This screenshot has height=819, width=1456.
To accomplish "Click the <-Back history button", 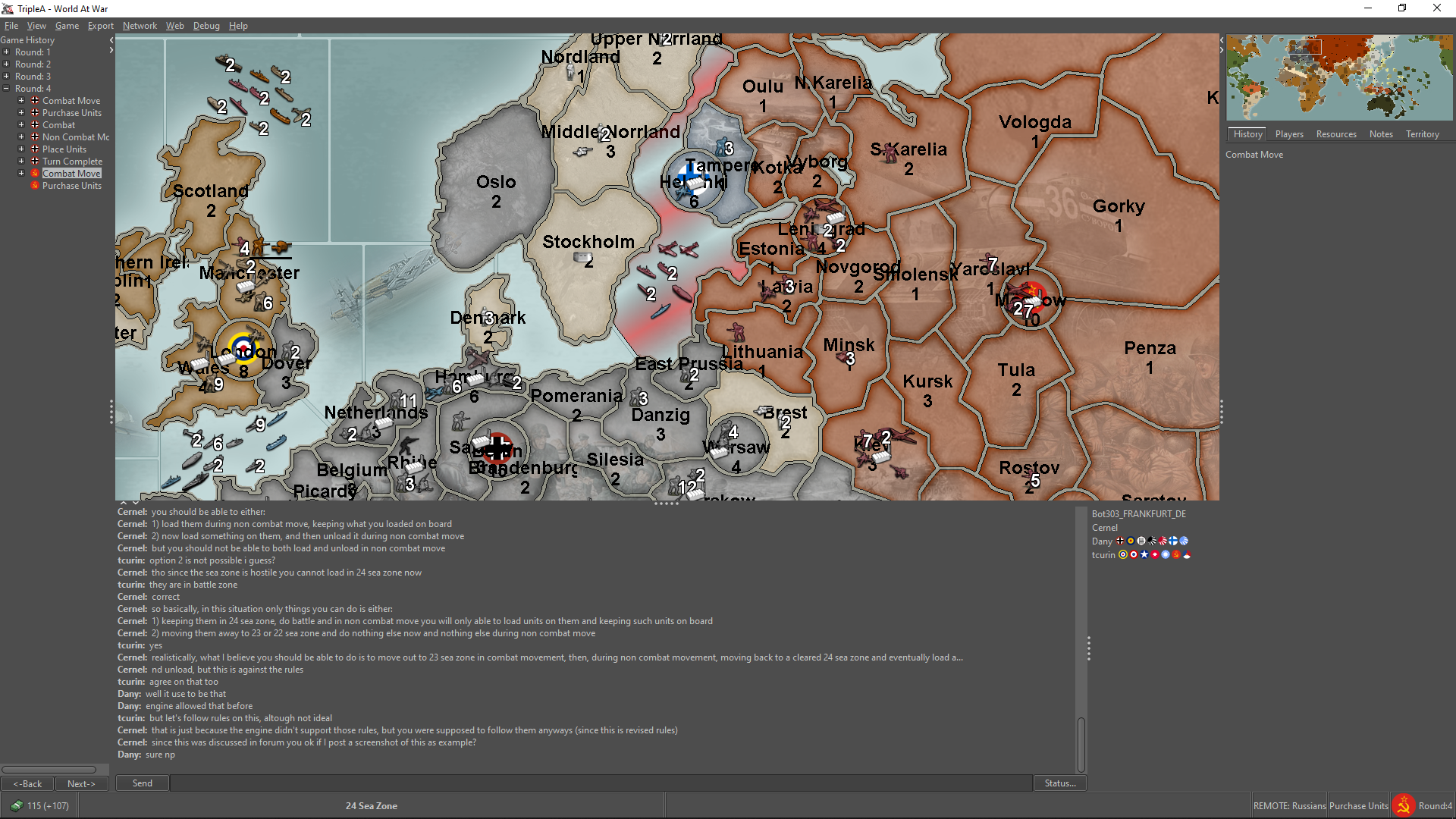I will [27, 783].
